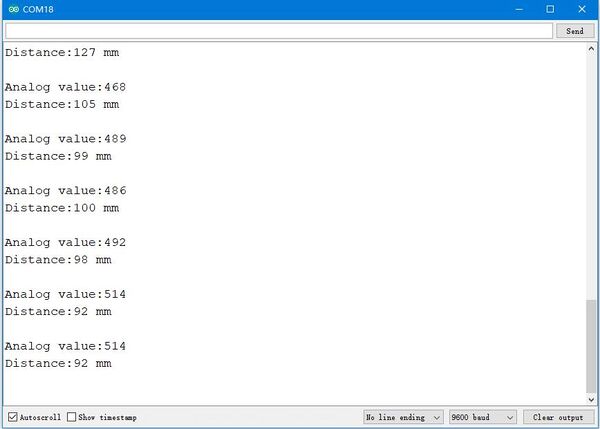Viewport: 600px width, 429px height.
Task: Click the 'Distance:127 mm' line
Action: click(x=62, y=52)
